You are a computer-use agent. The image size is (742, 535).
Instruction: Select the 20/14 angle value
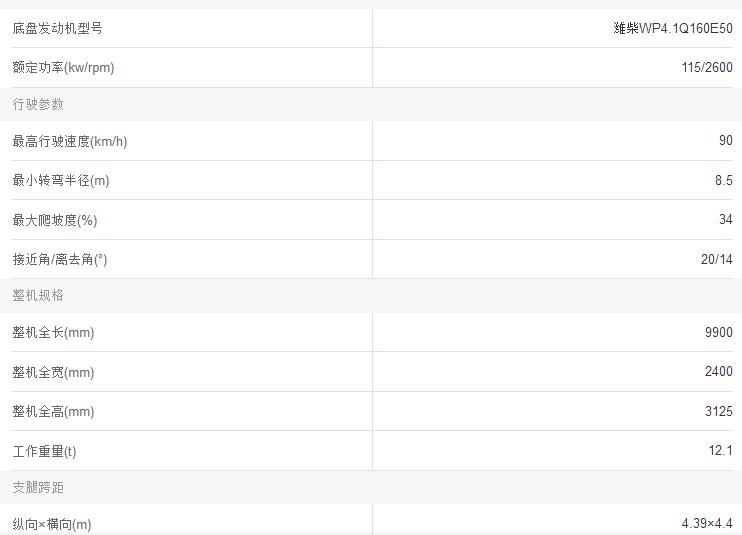coord(716,259)
